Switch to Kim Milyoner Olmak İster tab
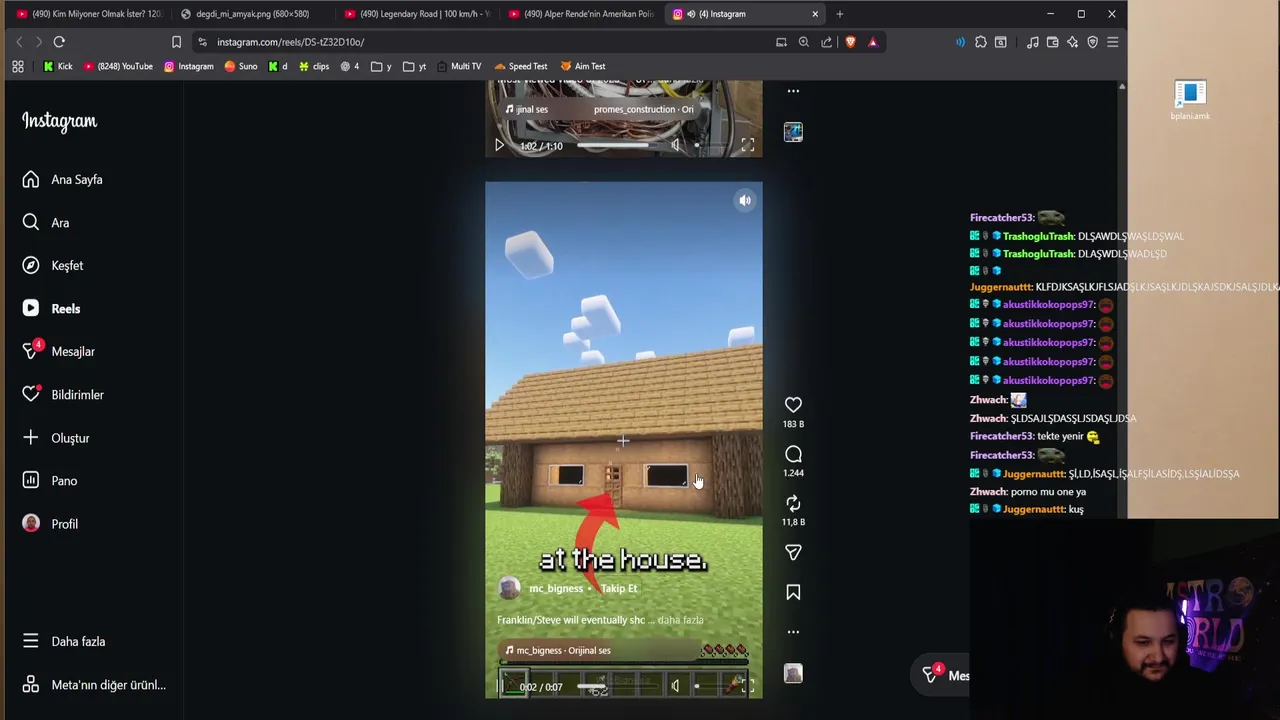 point(88,14)
